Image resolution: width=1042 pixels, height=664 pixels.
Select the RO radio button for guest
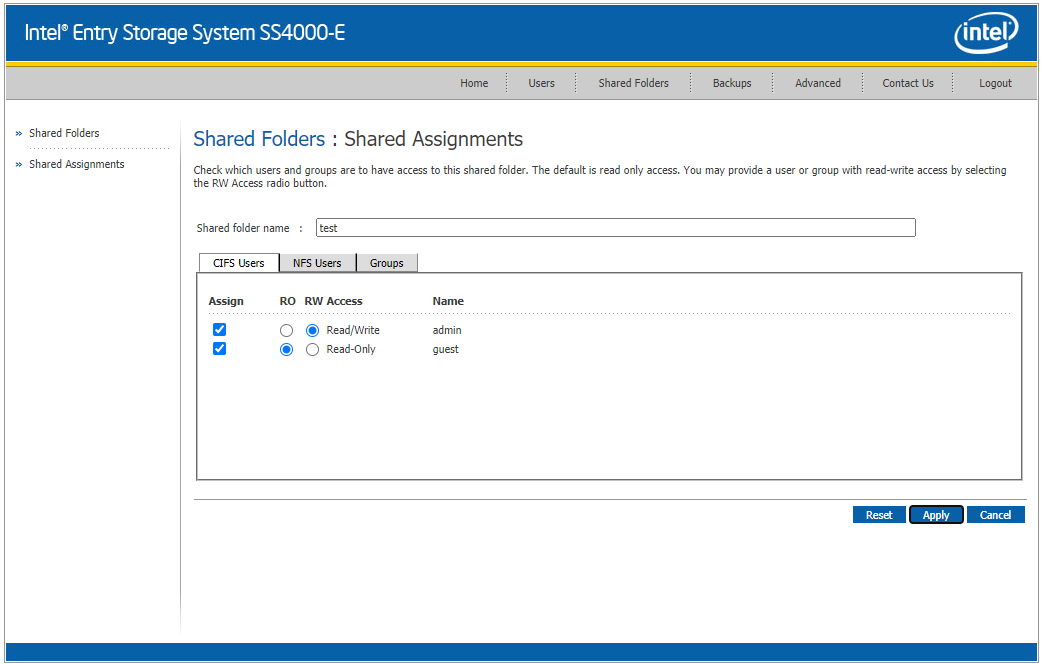(x=286, y=350)
